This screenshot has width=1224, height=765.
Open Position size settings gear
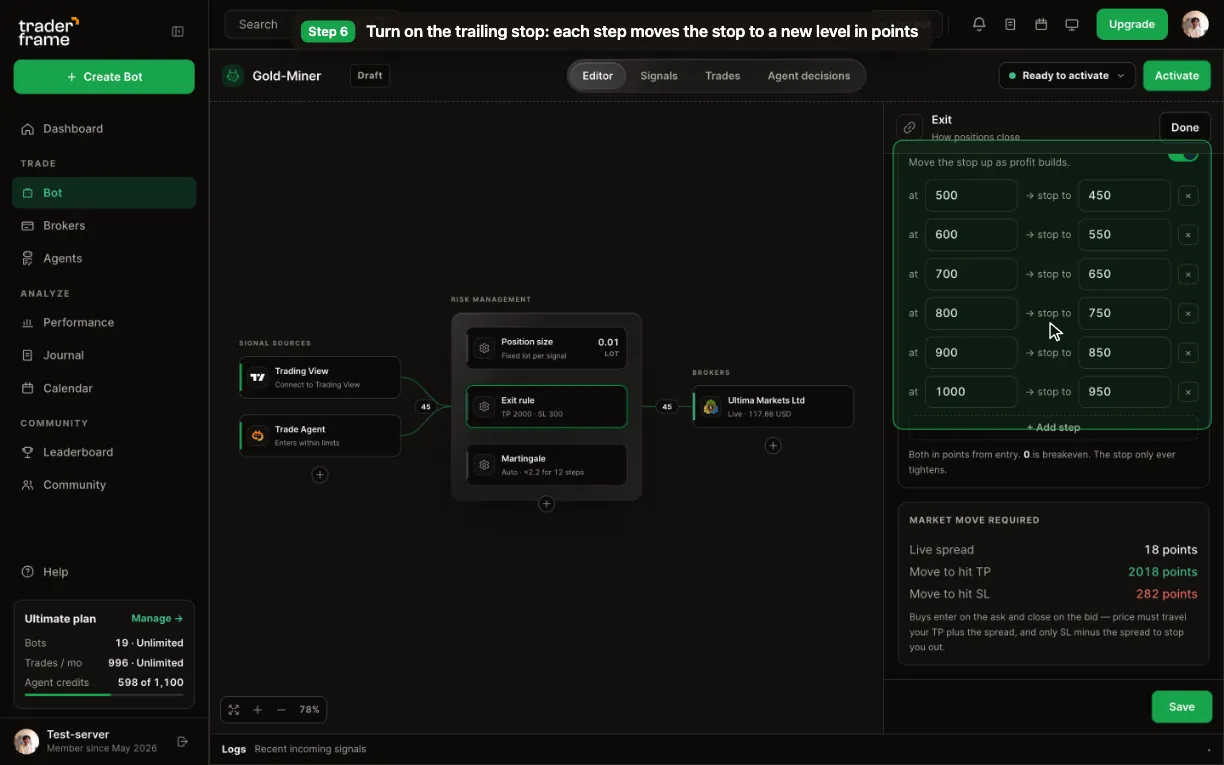[x=485, y=348]
